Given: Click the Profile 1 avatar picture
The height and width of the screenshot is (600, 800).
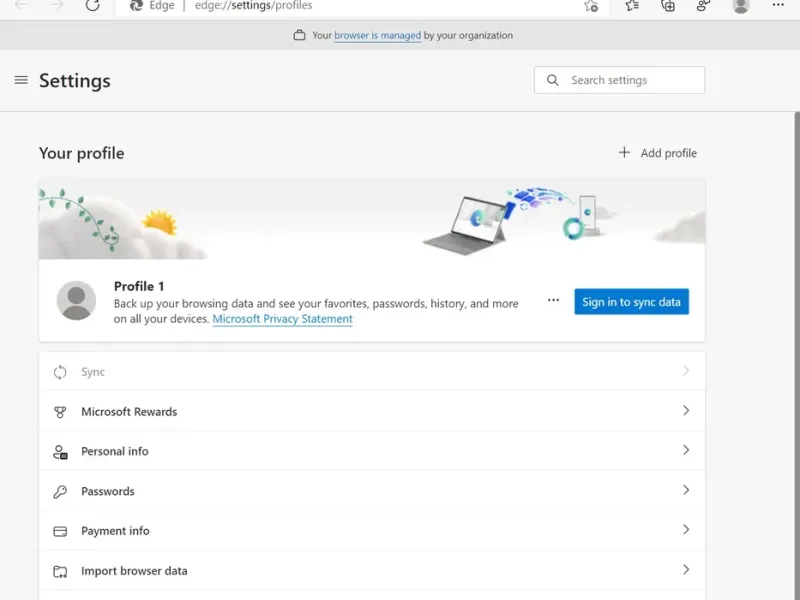Looking at the screenshot, I should click(x=76, y=301).
